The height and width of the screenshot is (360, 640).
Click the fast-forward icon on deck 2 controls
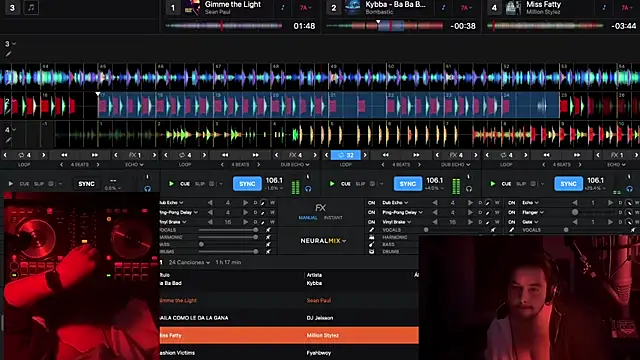tap(416, 155)
